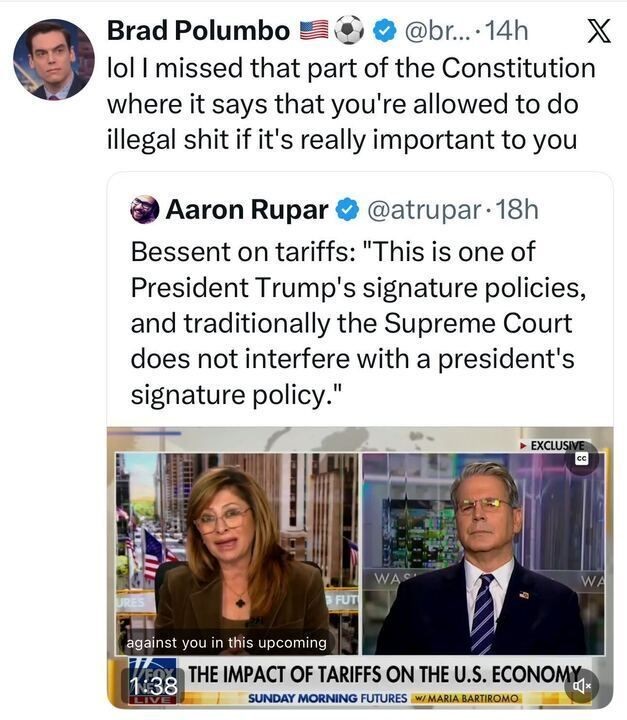Open Brad Polumbo's profile picture
Screen dimensions: 627x720
pyautogui.click(x=53, y=58)
